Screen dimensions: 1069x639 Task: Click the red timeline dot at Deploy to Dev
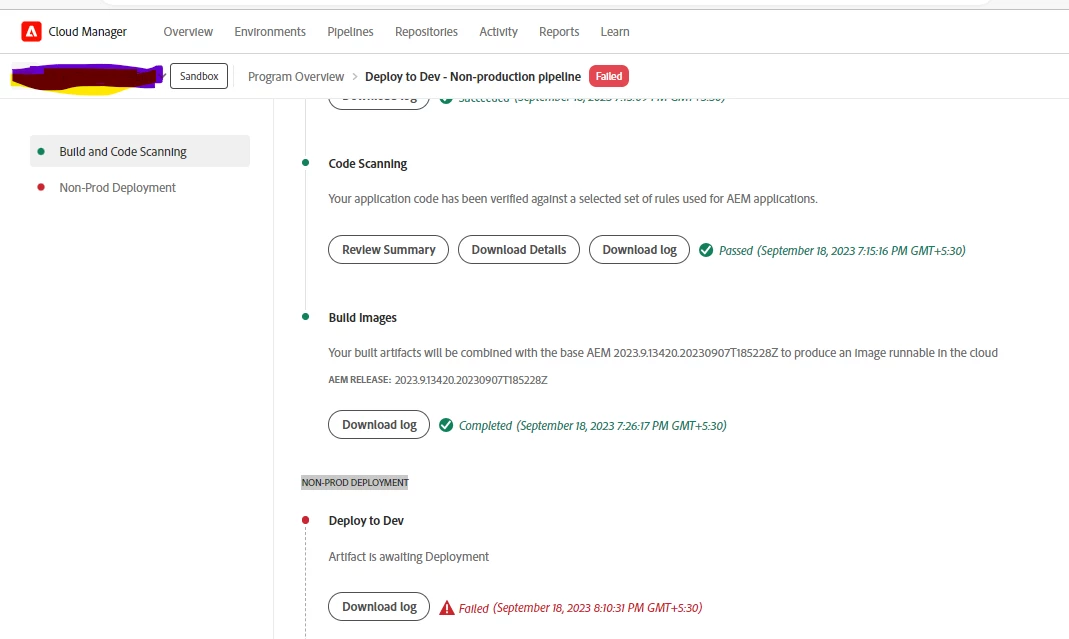coord(305,520)
